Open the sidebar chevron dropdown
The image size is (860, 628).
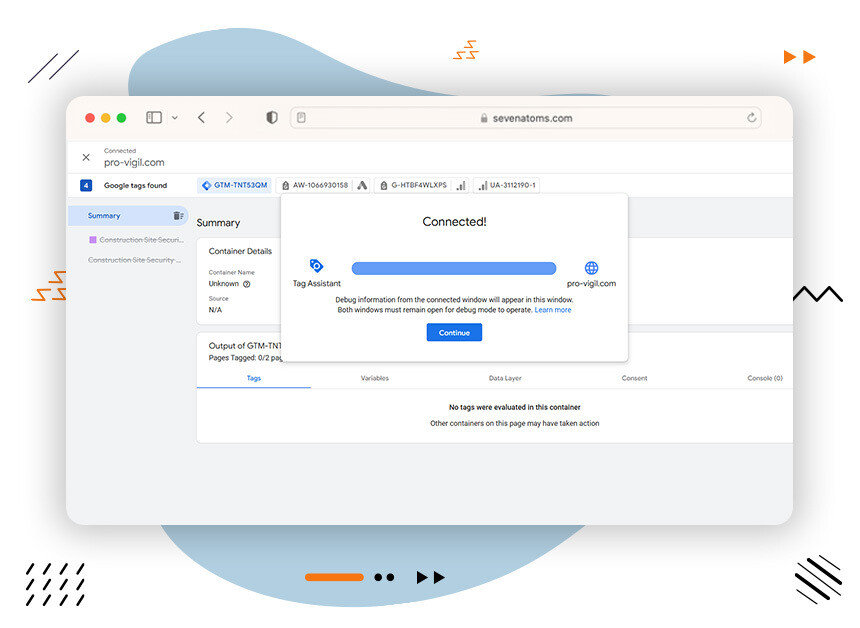click(174, 117)
